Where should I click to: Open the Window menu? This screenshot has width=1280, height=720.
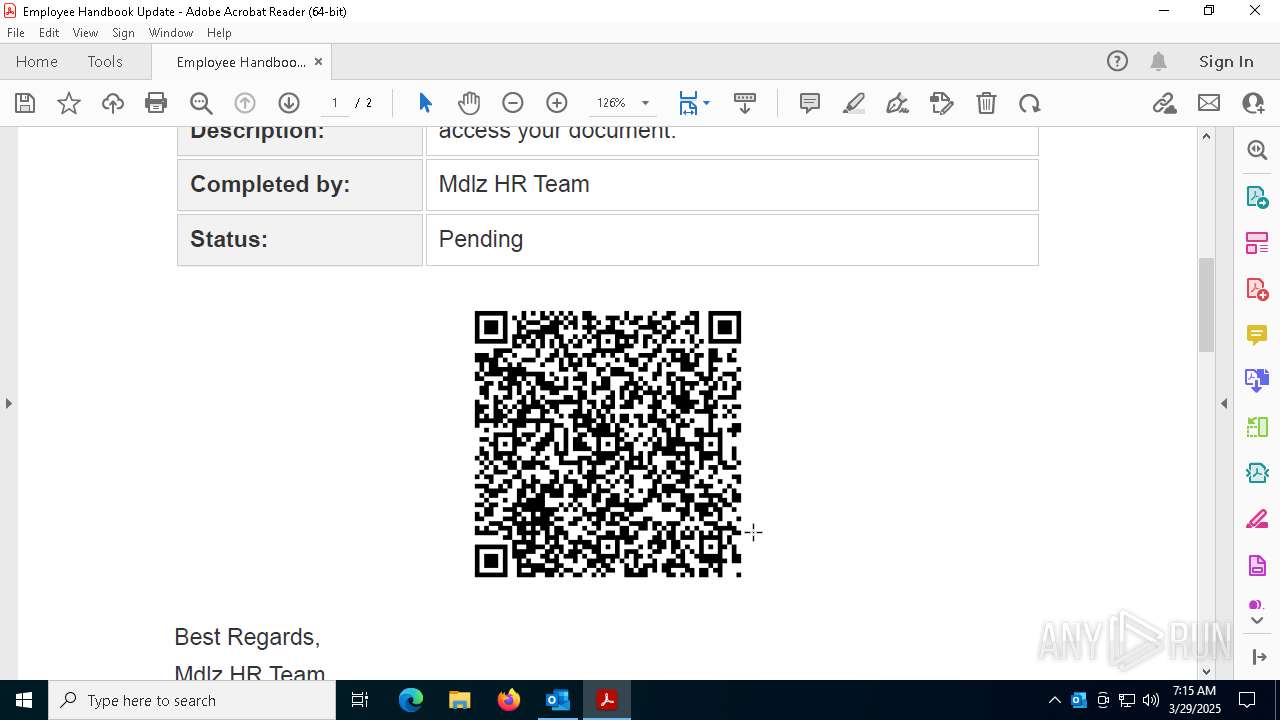pos(171,32)
